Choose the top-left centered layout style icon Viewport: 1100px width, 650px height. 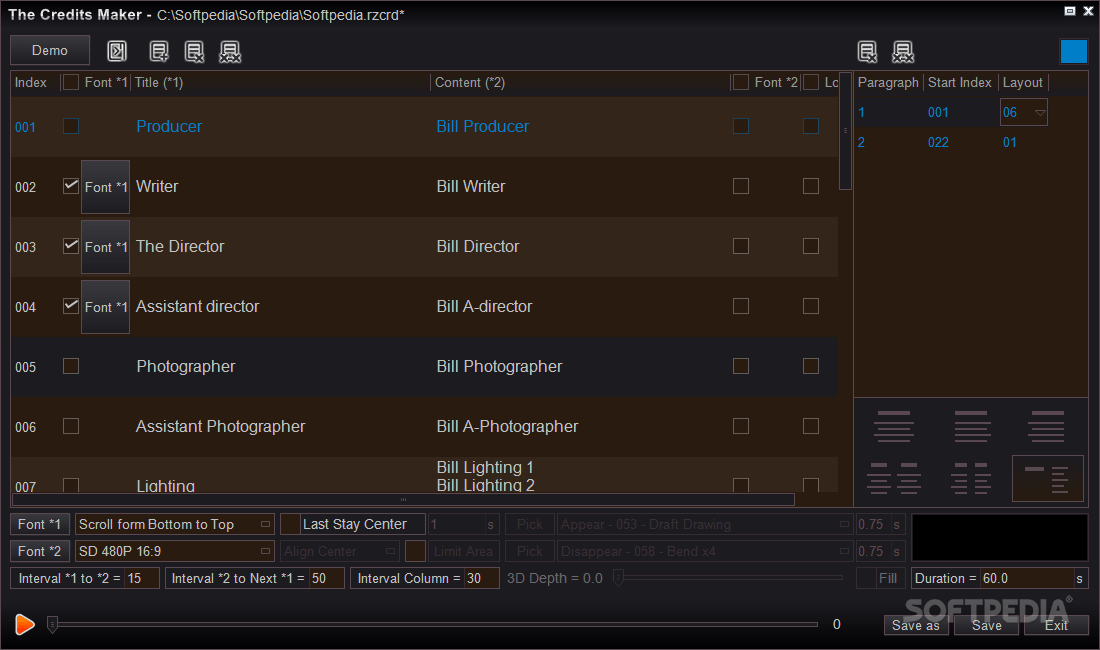pyautogui.click(x=893, y=425)
